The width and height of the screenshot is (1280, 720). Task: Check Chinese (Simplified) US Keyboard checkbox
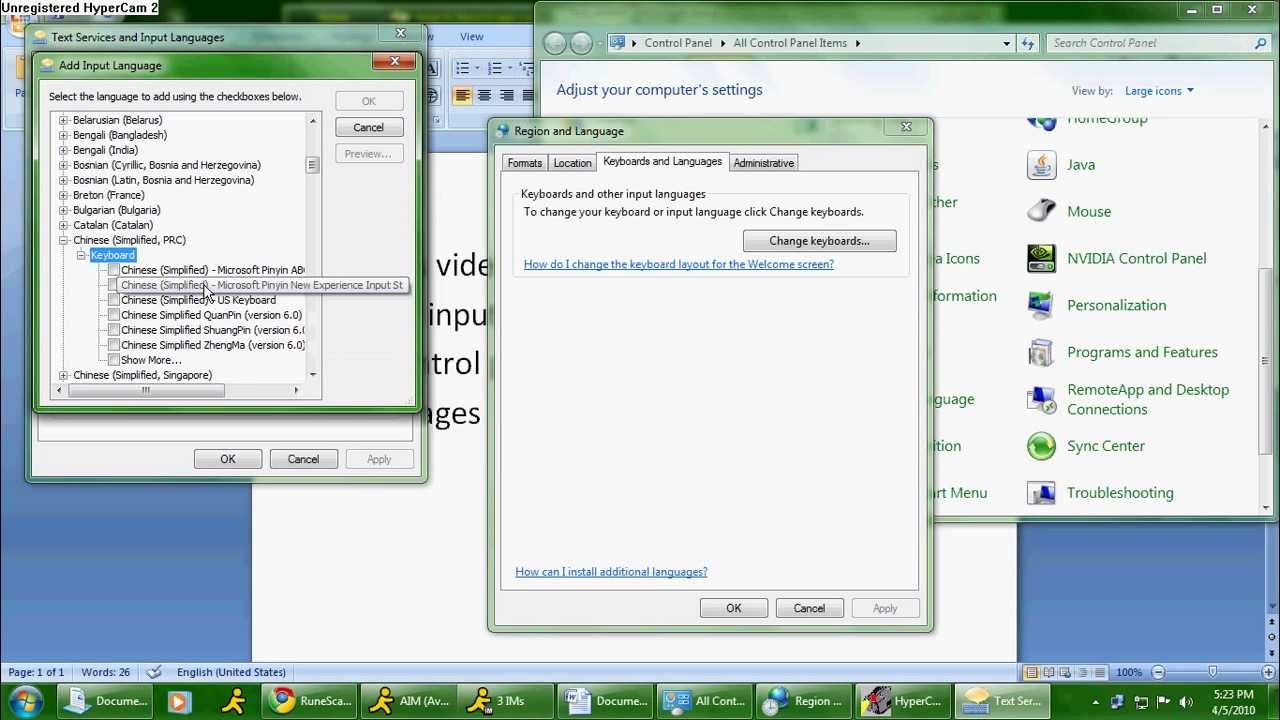[114, 300]
